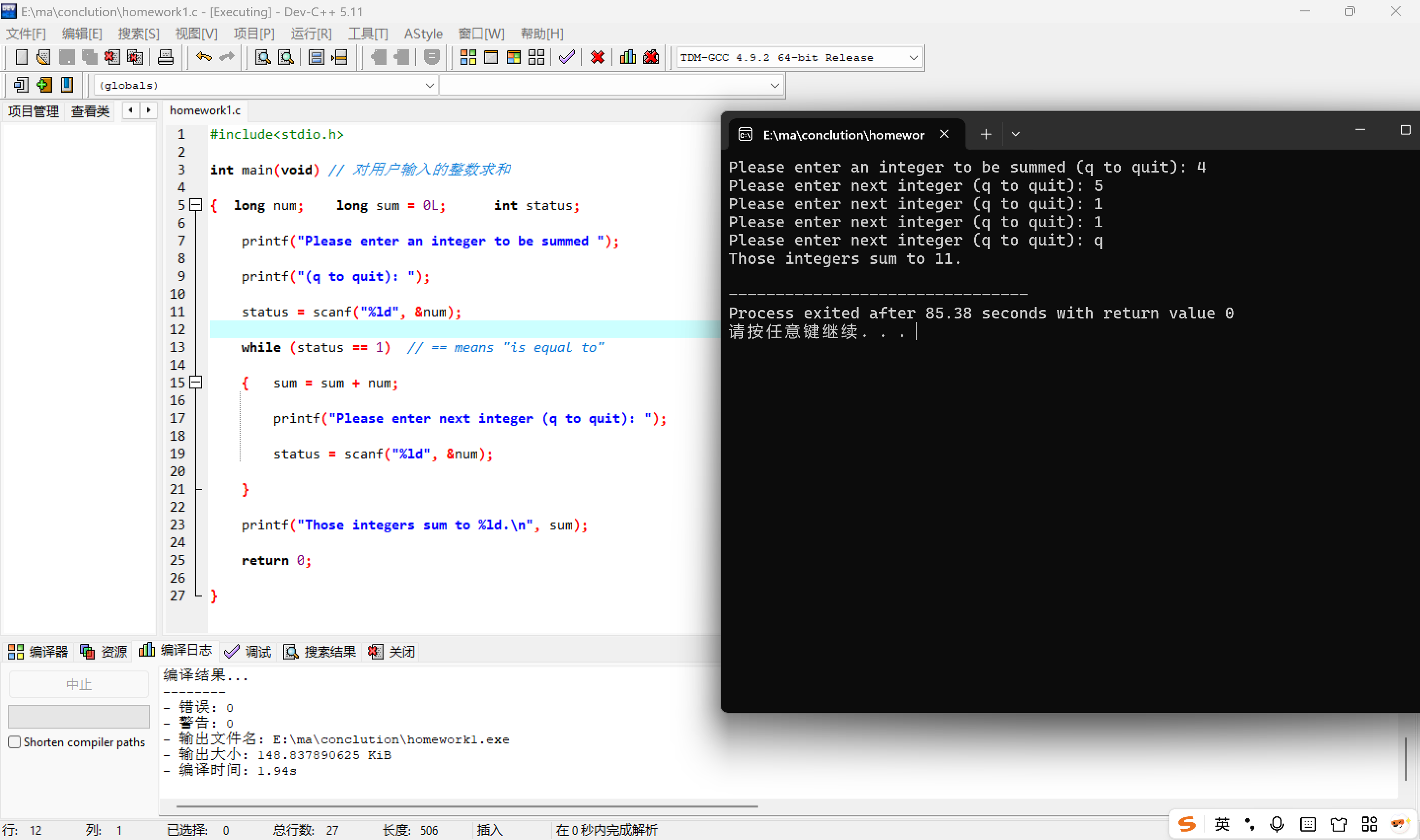Click the red X stop execution icon
This screenshot has height=840, width=1420.
click(x=597, y=57)
